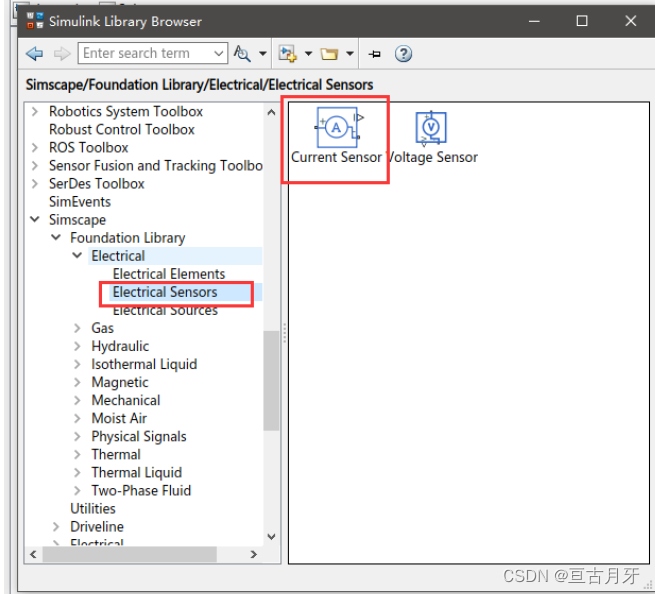Select Electrical Elements library
Image resolution: width=655 pixels, height=594 pixels.
(169, 274)
